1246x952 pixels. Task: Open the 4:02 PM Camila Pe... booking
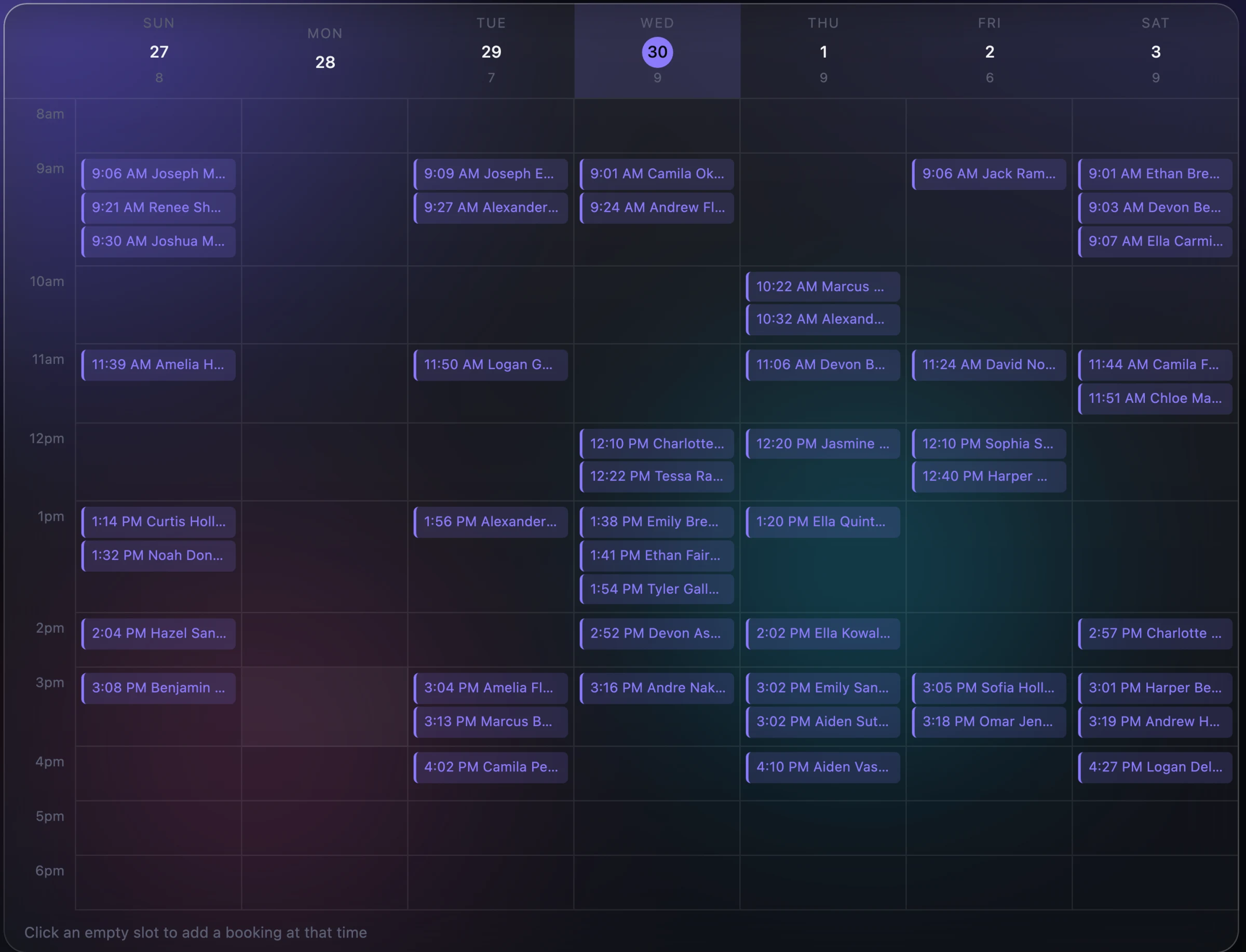click(491, 767)
